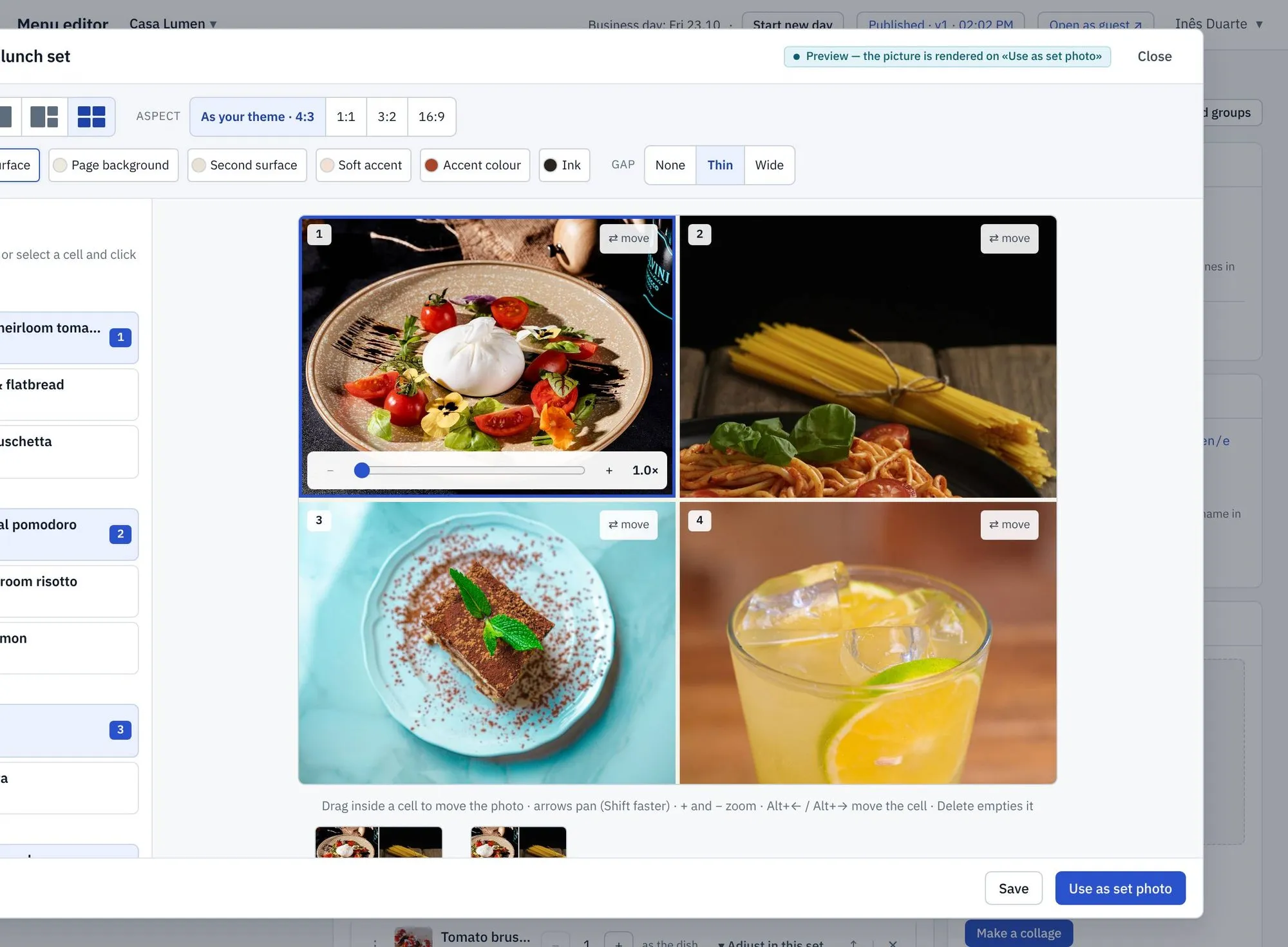The image size is (1288, 947).
Task: Zoom in with the plus icon
Action: pos(609,471)
